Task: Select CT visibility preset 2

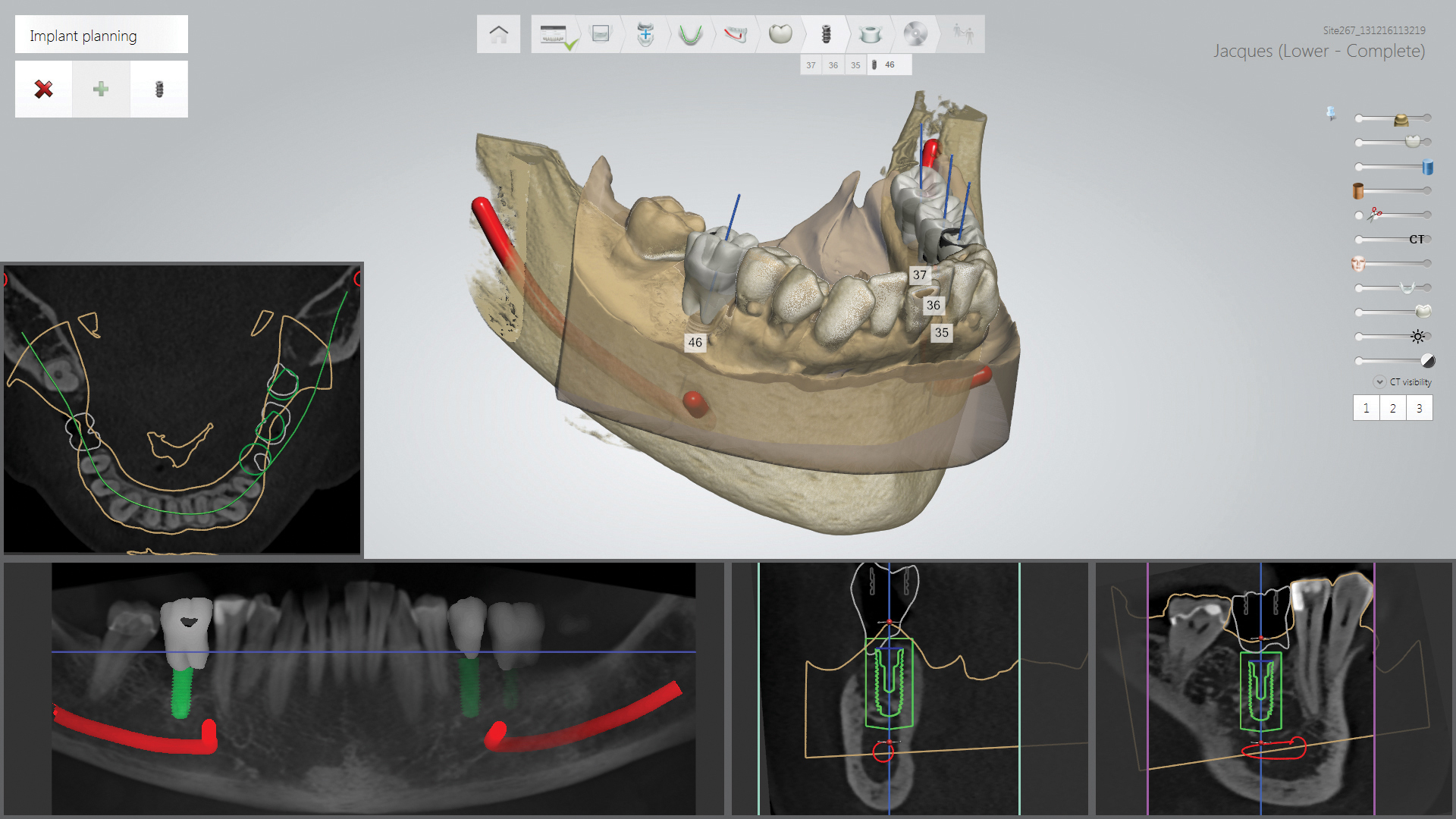Action: point(1393,408)
